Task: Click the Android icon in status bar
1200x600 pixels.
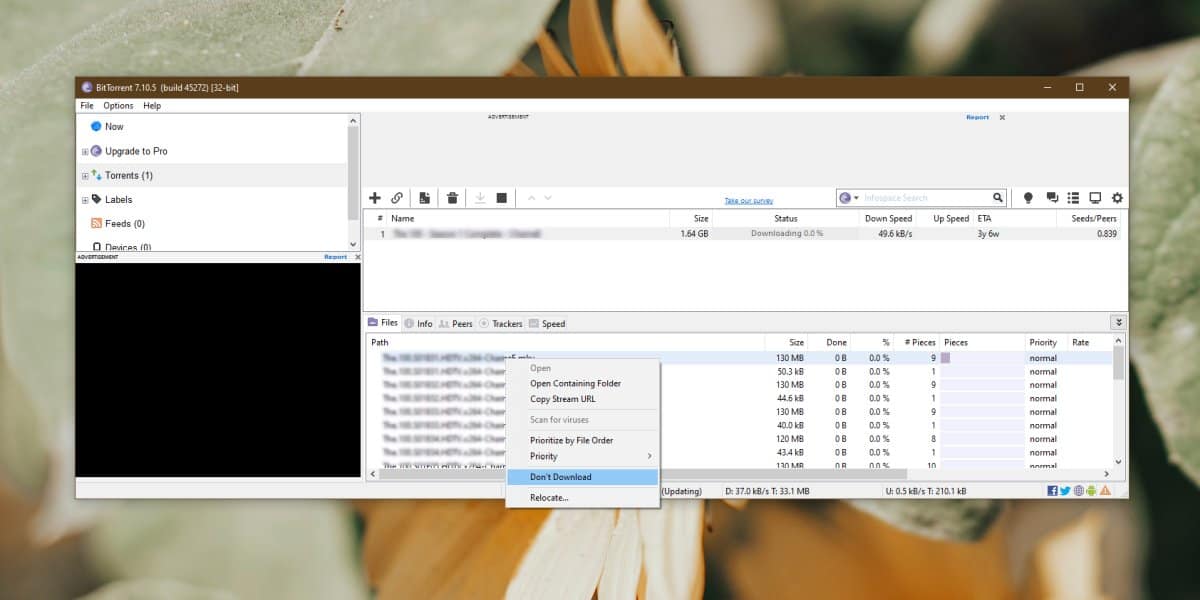Action: (1091, 491)
